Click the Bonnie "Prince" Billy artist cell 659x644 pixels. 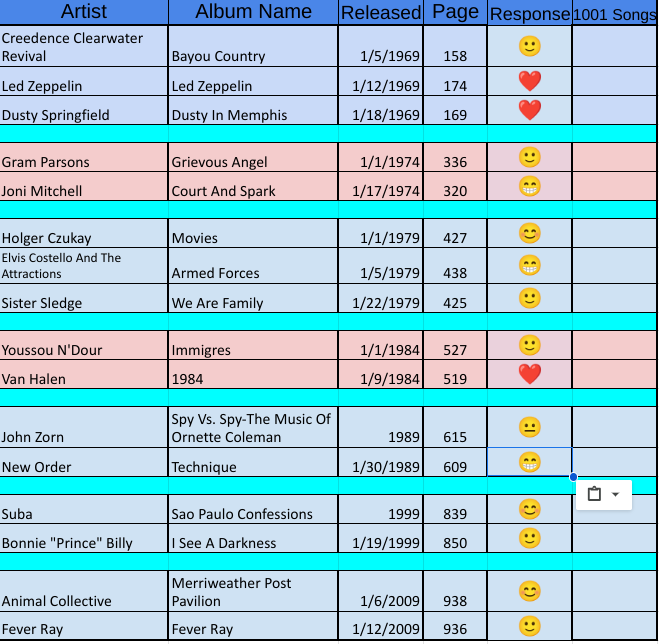pyautogui.click(x=84, y=538)
